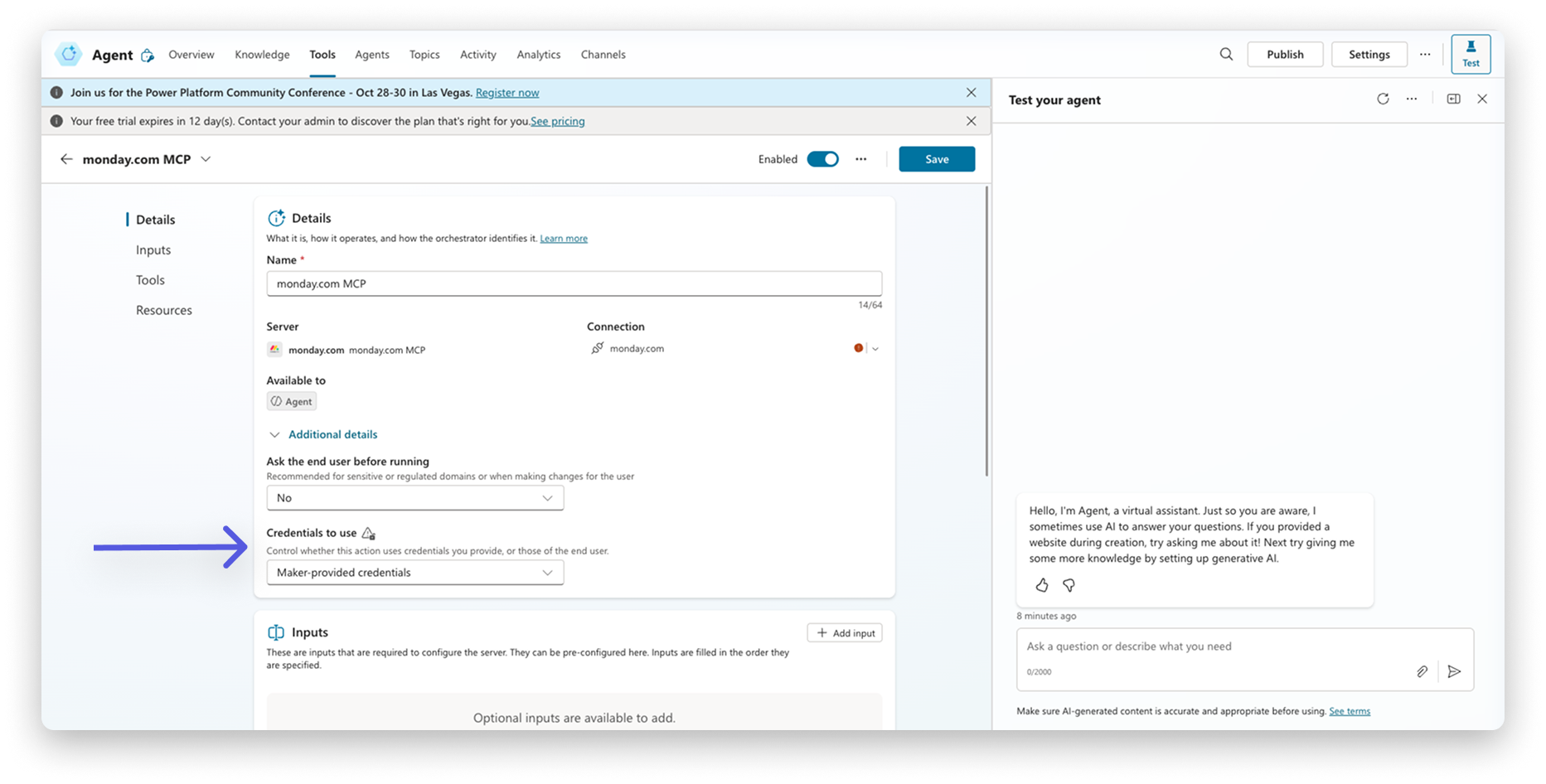The height and width of the screenshot is (784, 1546).
Task: Switch to the Knowledge tab
Action: pyautogui.click(x=262, y=55)
